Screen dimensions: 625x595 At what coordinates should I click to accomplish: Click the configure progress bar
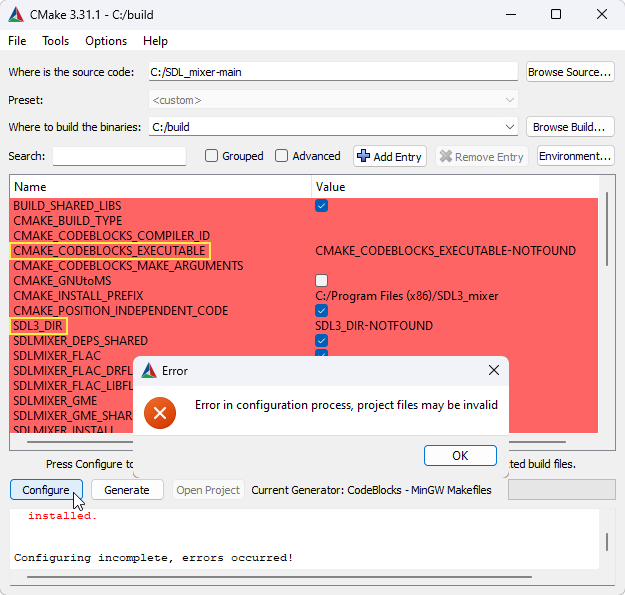[x=562, y=490]
